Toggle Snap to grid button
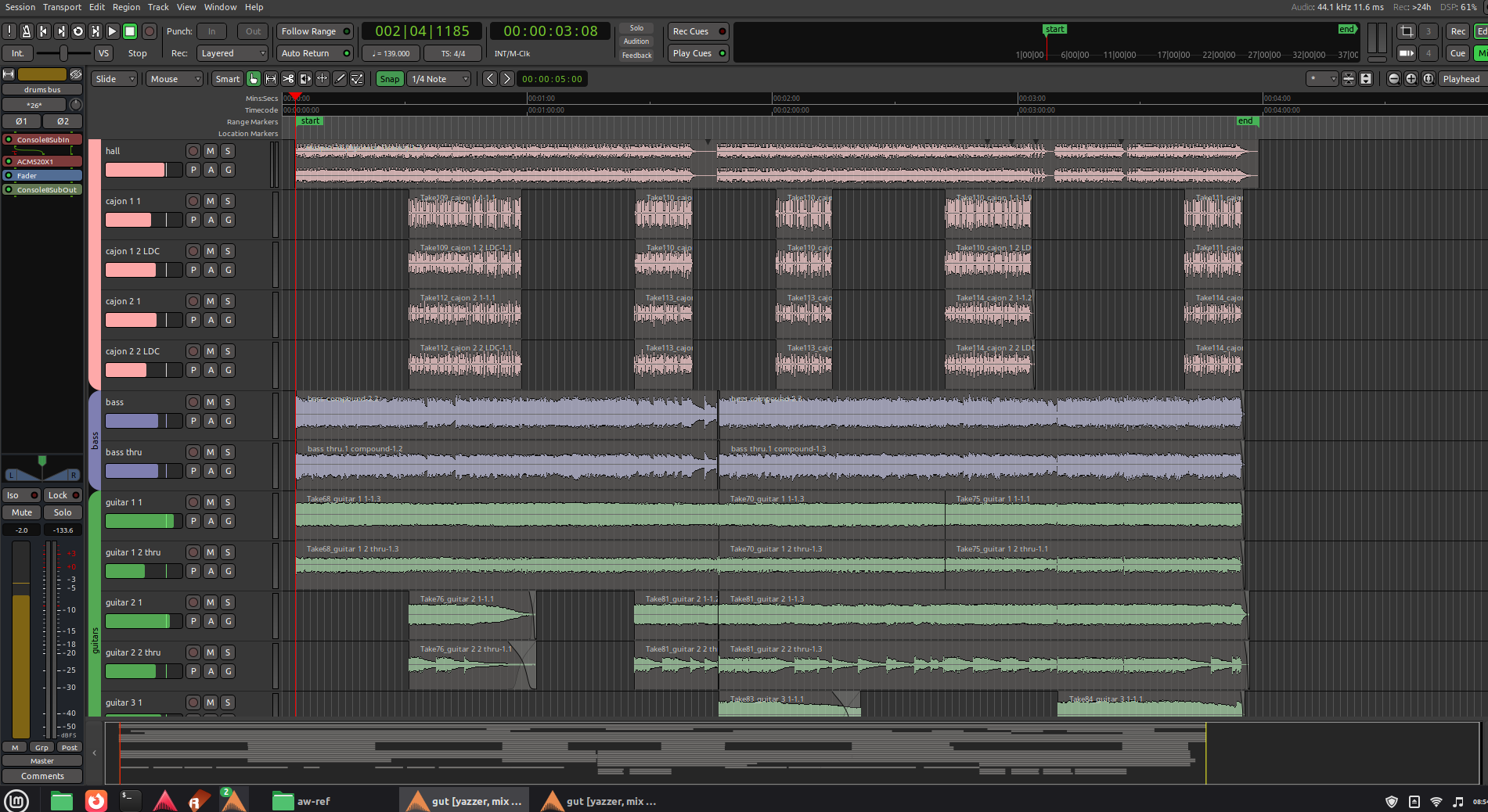The image size is (1488, 812). [389, 79]
